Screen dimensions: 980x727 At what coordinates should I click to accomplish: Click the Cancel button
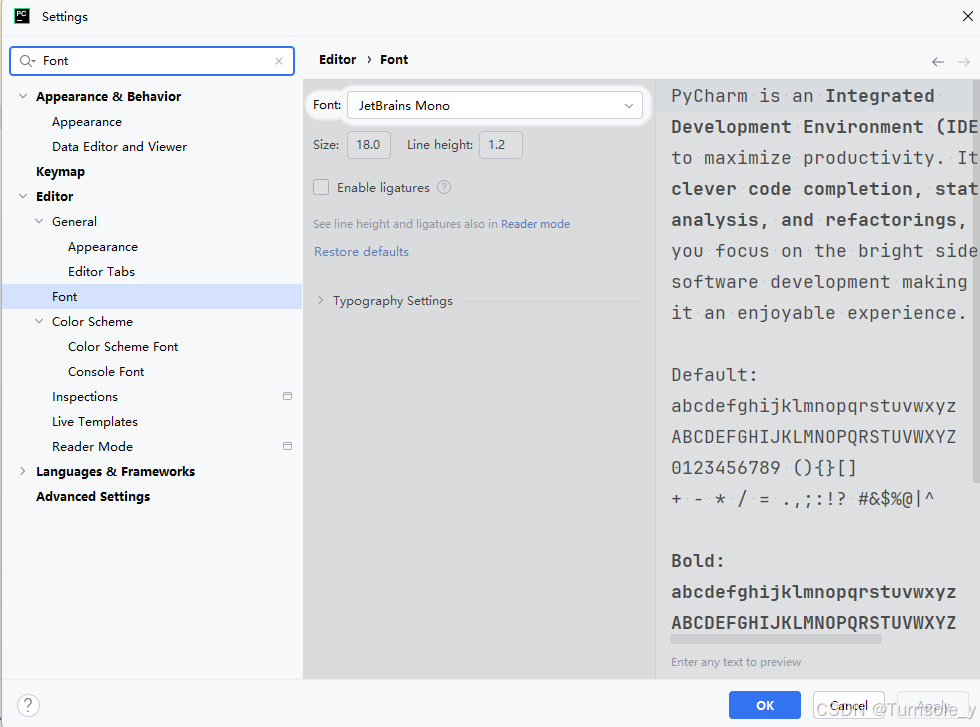pyautogui.click(x=849, y=705)
